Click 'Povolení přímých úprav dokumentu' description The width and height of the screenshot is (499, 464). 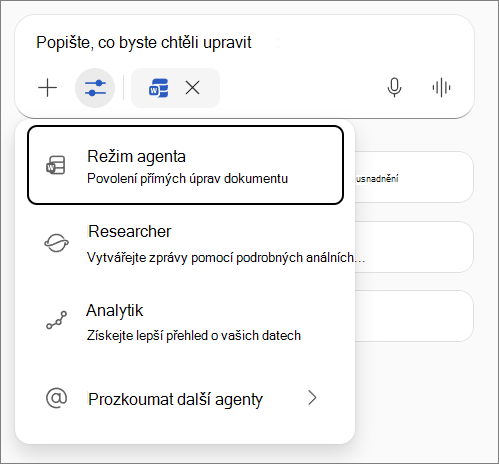click(187, 179)
